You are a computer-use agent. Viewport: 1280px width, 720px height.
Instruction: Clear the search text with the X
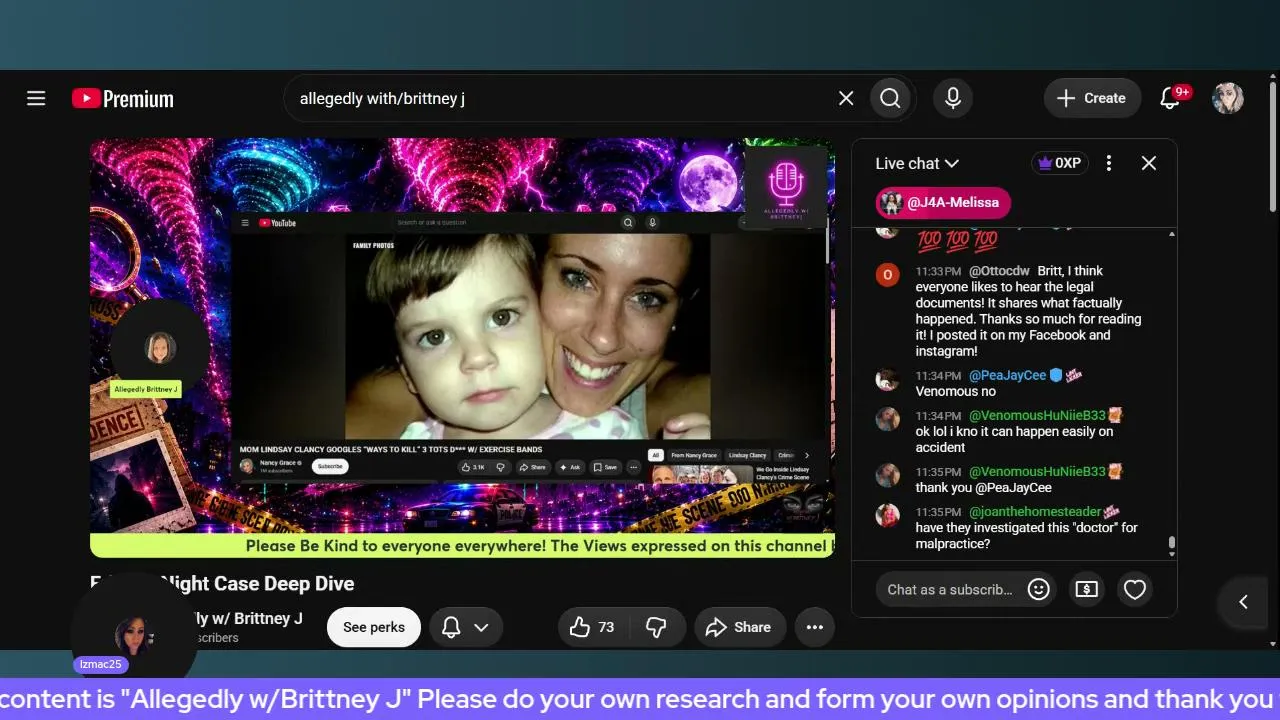tap(846, 98)
